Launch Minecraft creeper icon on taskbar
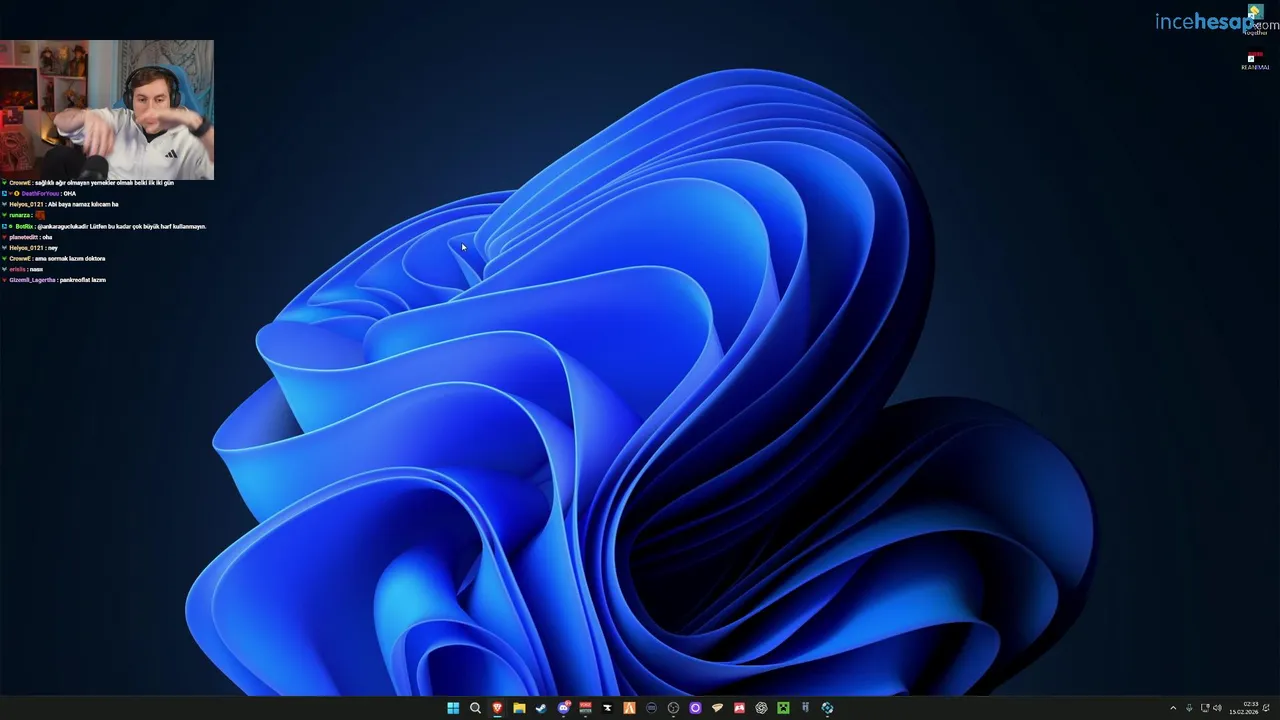The height and width of the screenshot is (720, 1280). (x=783, y=708)
